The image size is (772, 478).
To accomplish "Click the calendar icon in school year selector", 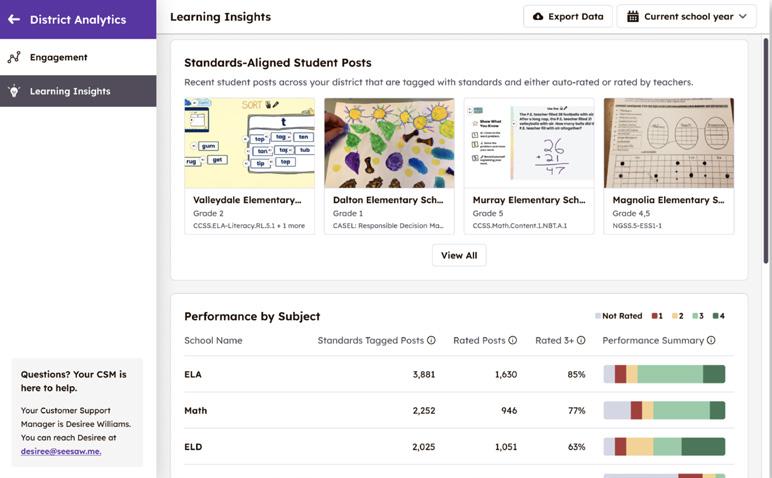I will 632,17.
